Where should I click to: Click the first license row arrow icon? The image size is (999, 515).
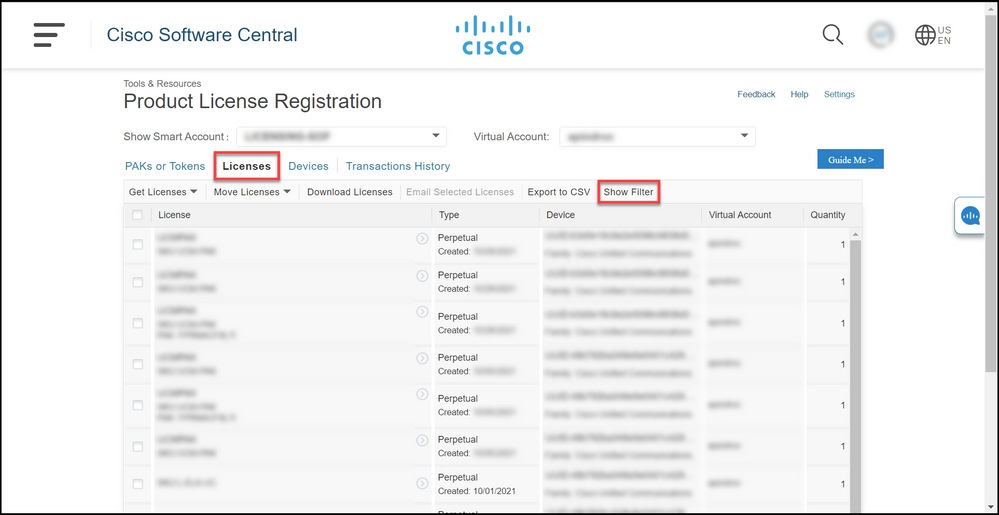tap(422, 238)
